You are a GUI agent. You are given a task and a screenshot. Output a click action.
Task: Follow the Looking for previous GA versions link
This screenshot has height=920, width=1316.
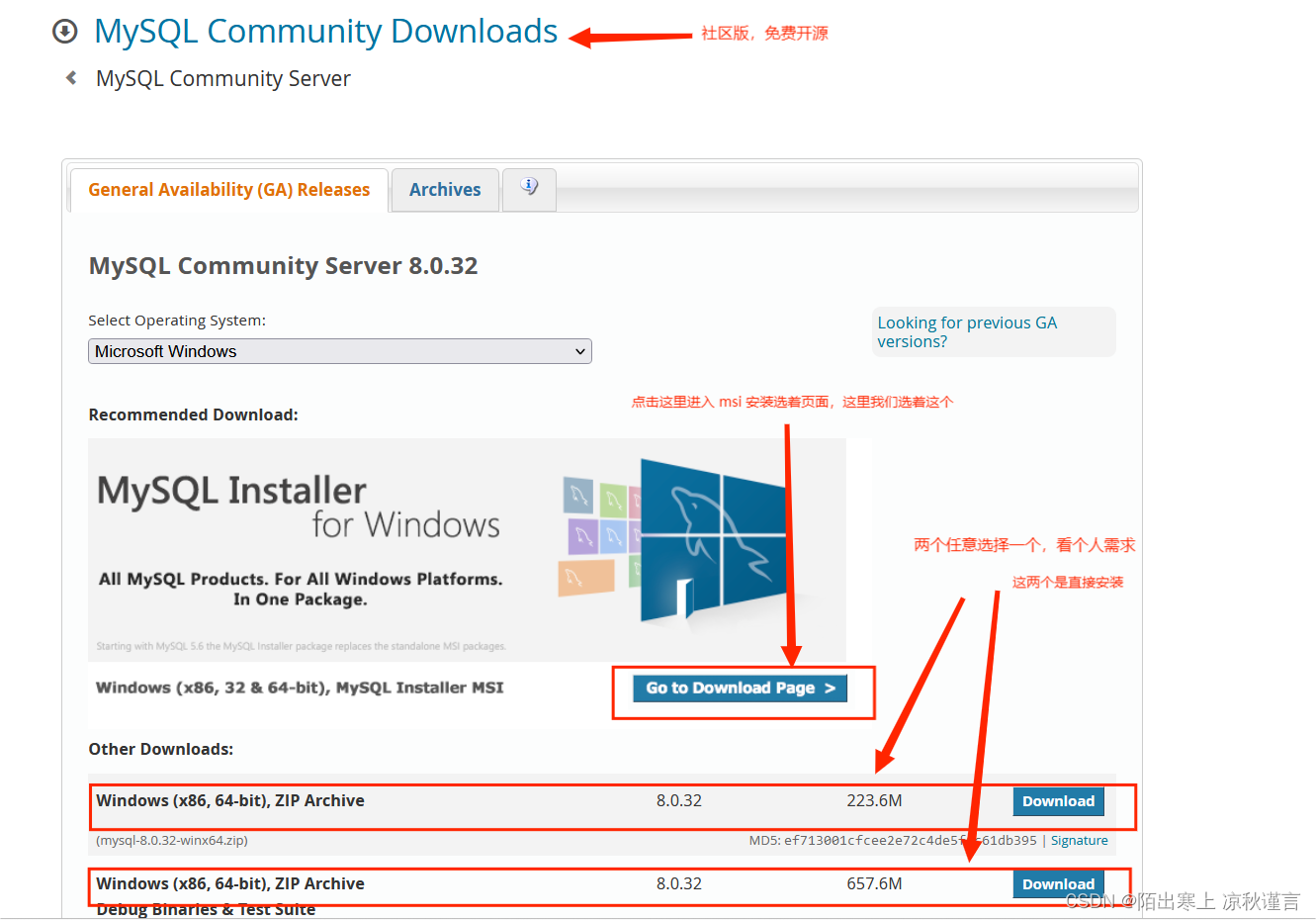(x=967, y=332)
